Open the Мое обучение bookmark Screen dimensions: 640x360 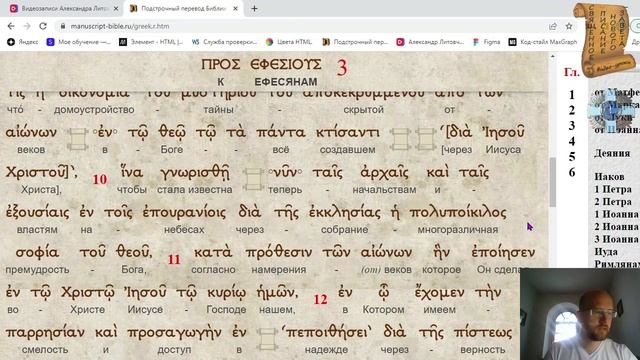pos(79,42)
